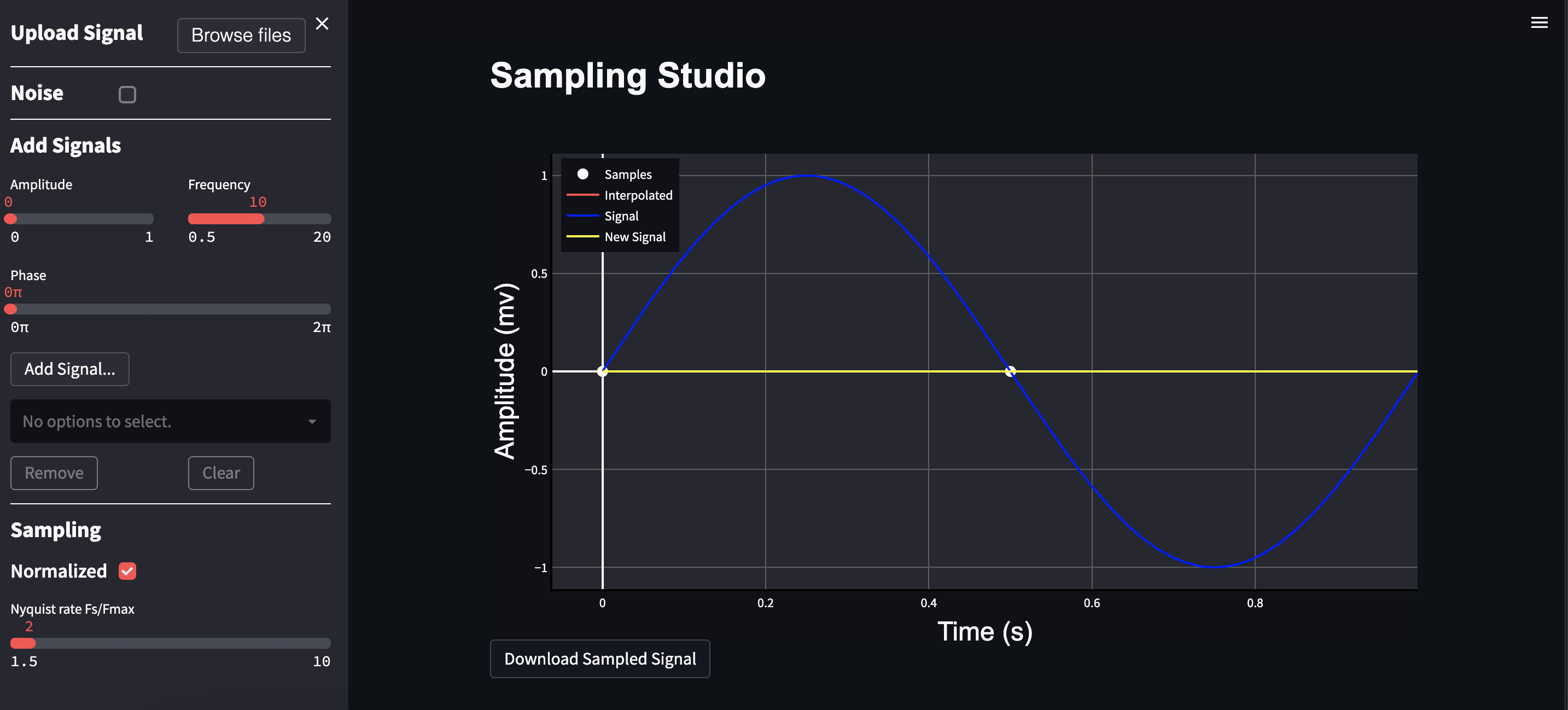Open the hamburger main menu

[1539, 22]
